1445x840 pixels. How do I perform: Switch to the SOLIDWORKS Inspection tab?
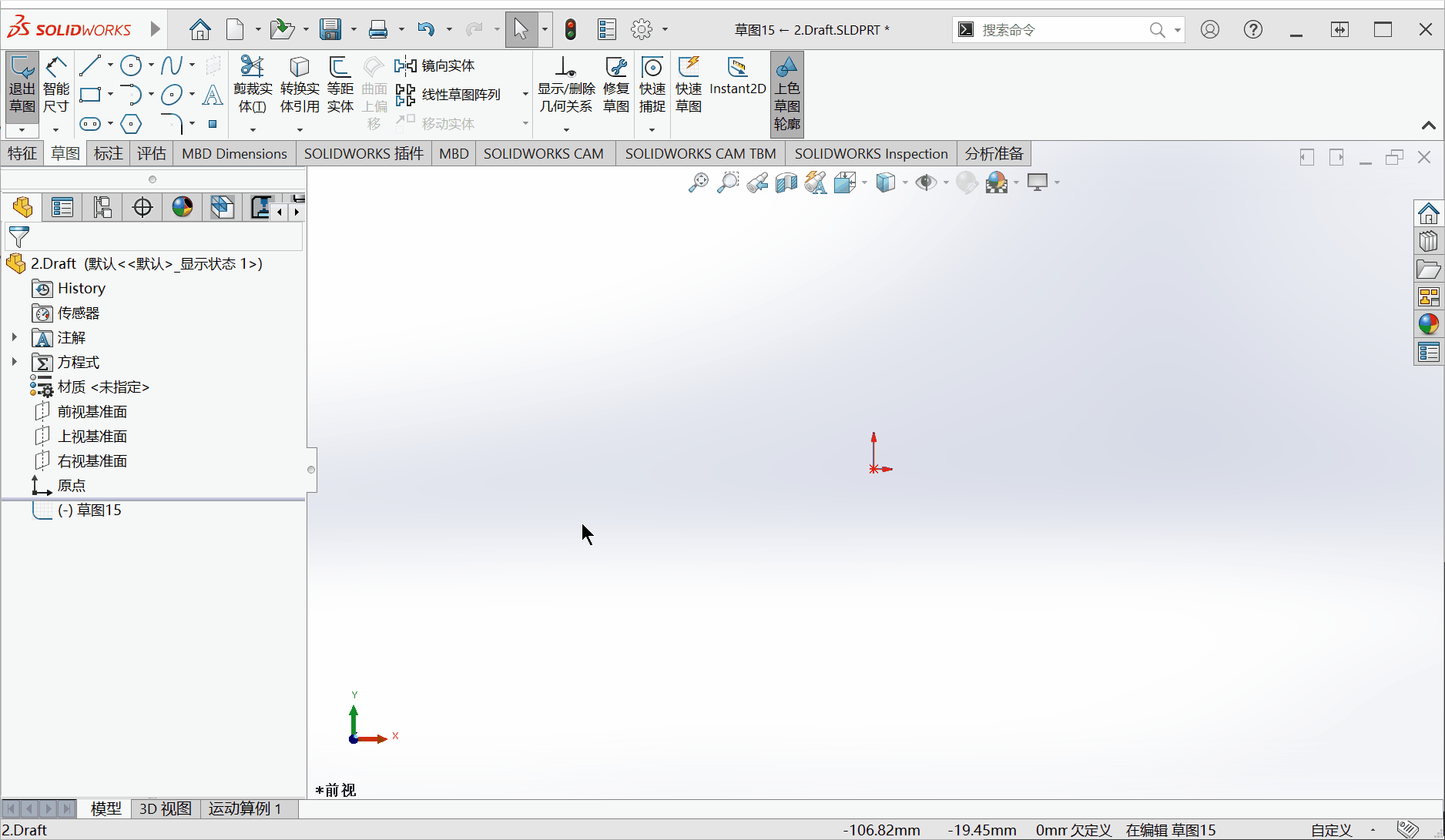(x=871, y=153)
